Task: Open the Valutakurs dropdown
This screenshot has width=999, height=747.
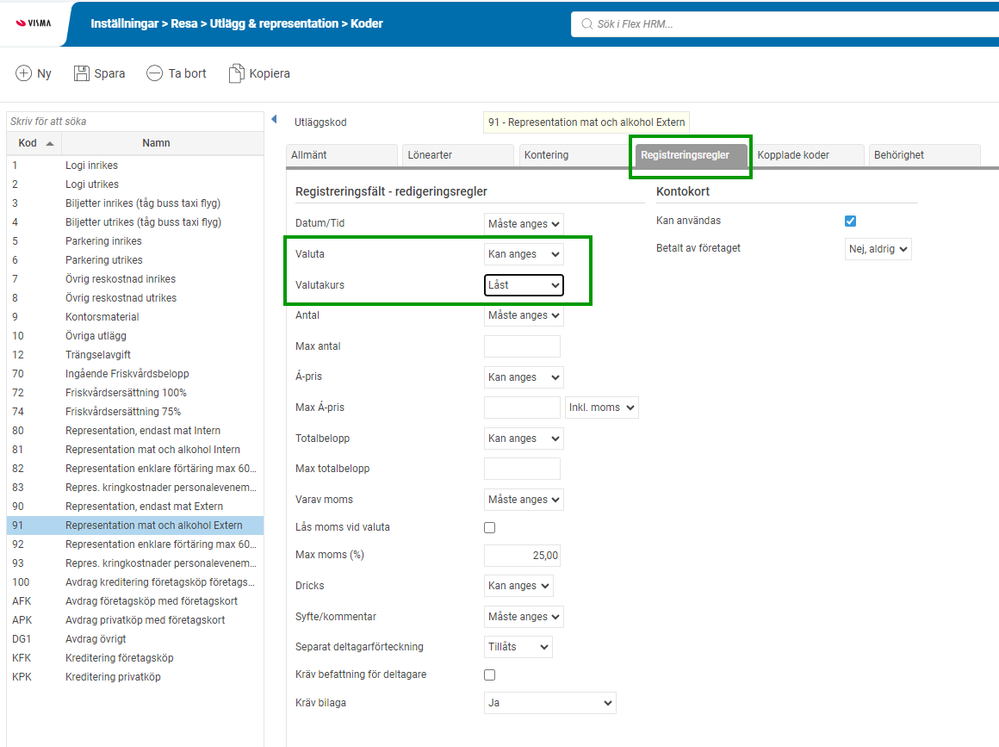Action: pos(524,285)
